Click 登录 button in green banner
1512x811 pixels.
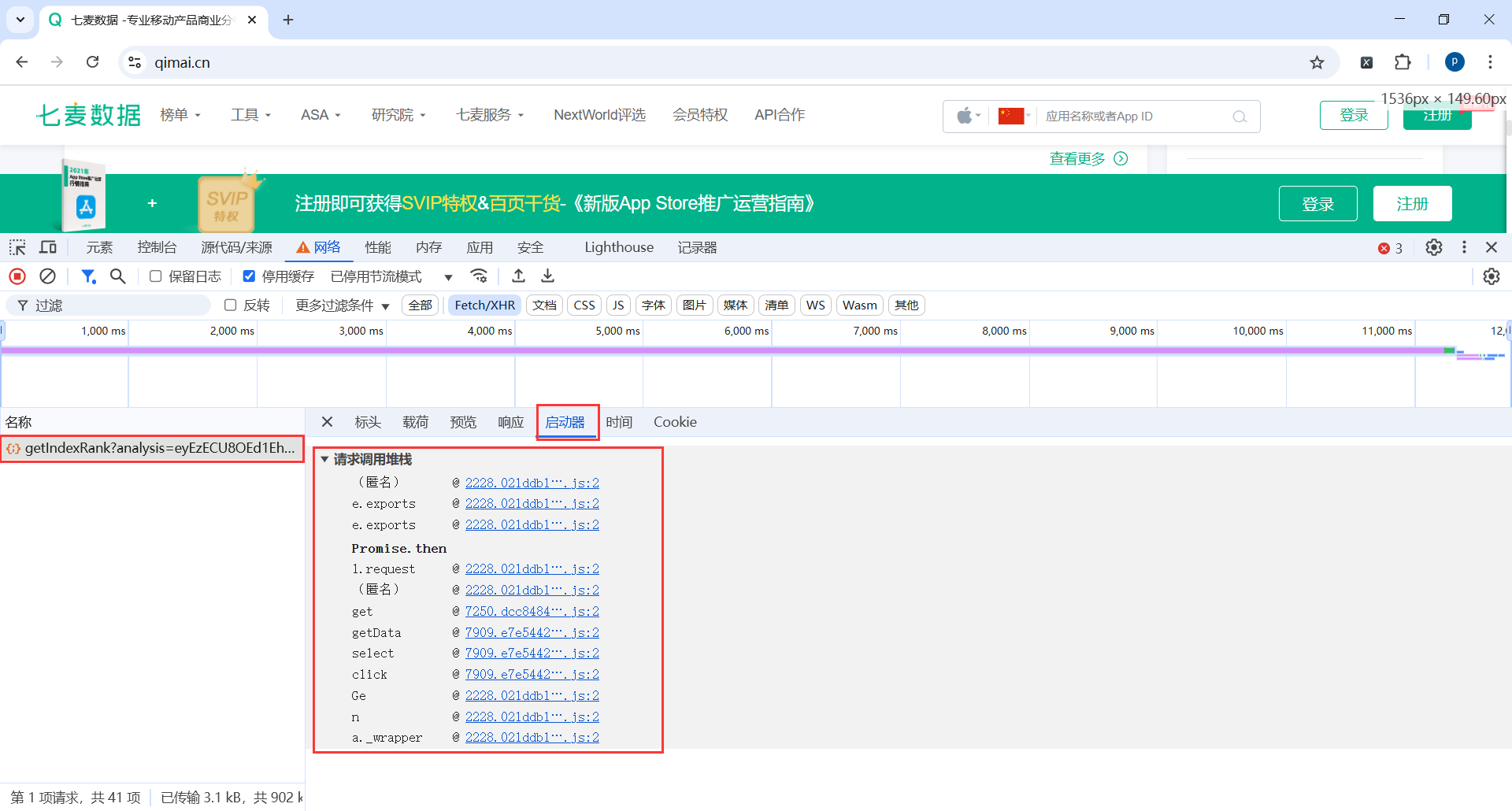[x=1318, y=204]
